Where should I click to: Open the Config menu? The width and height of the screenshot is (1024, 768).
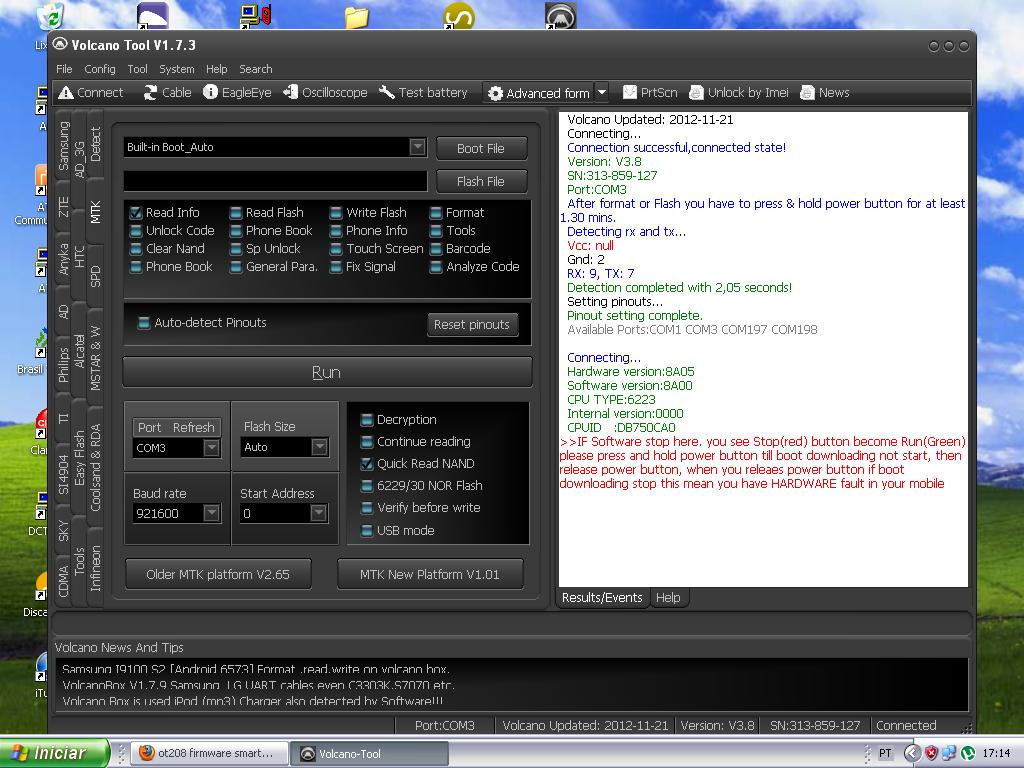pyautogui.click(x=99, y=69)
